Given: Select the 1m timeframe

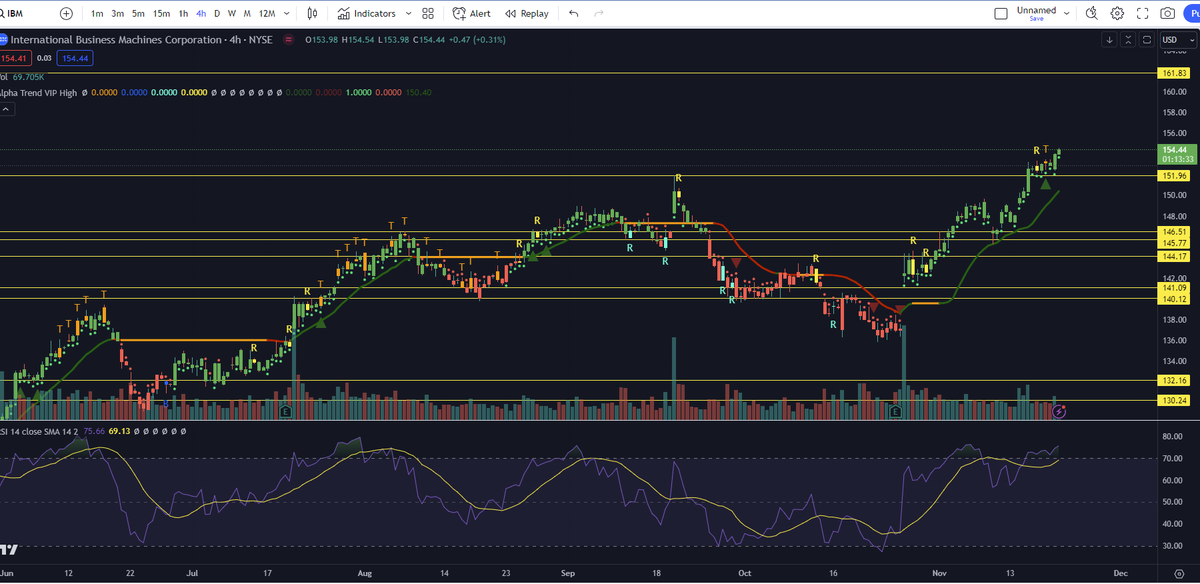Looking at the screenshot, I should (x=96, y=14).
